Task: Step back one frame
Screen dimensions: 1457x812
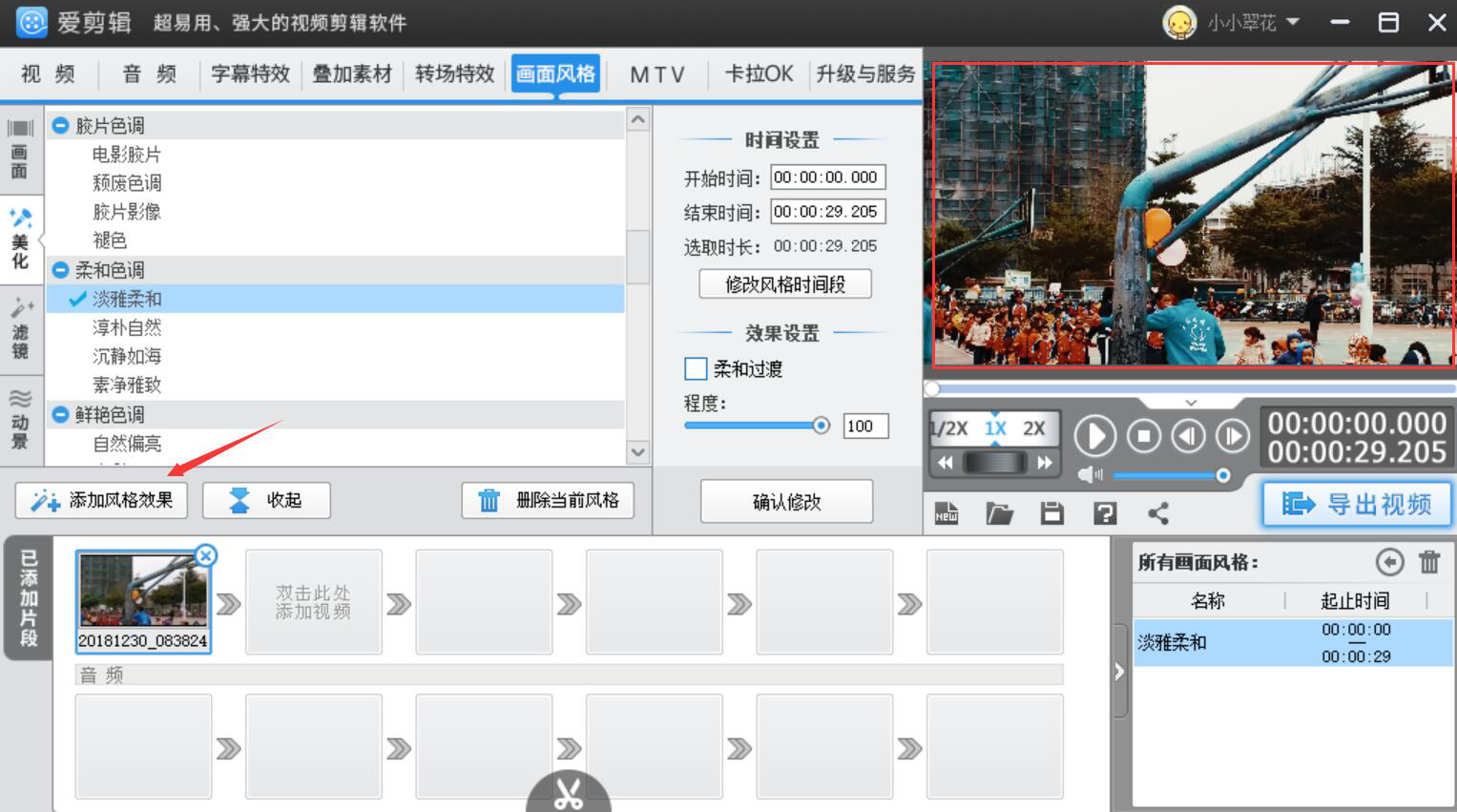Action: [x=1188, y=436]
